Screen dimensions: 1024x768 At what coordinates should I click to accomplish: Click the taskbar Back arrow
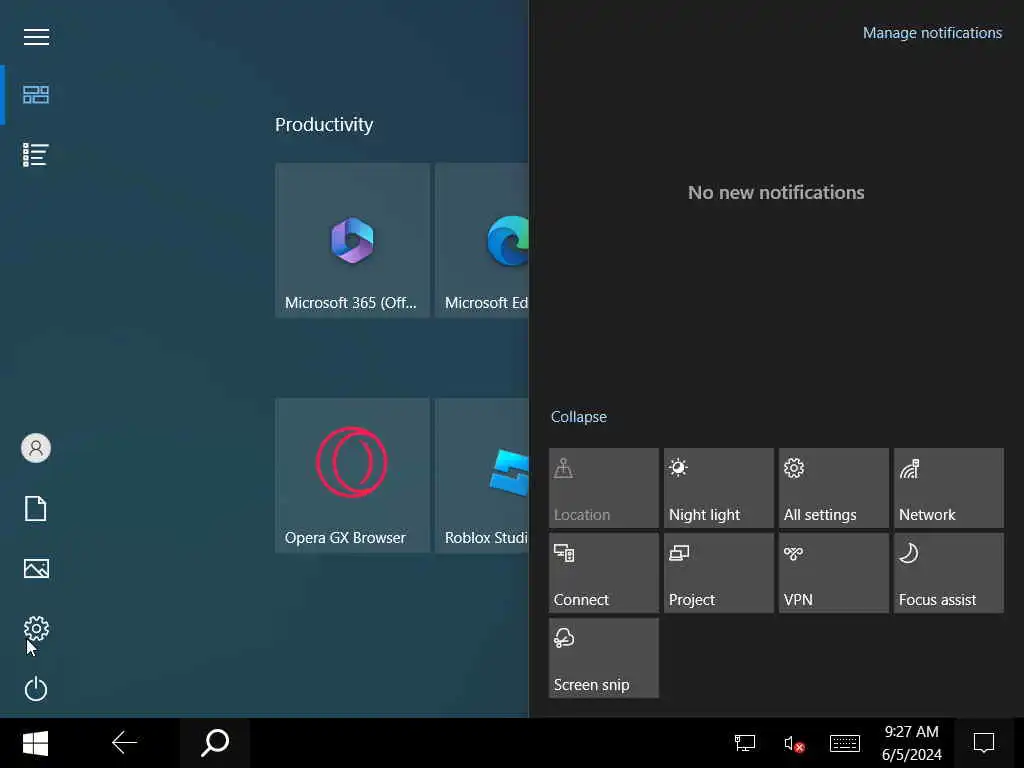pos(124,743)
